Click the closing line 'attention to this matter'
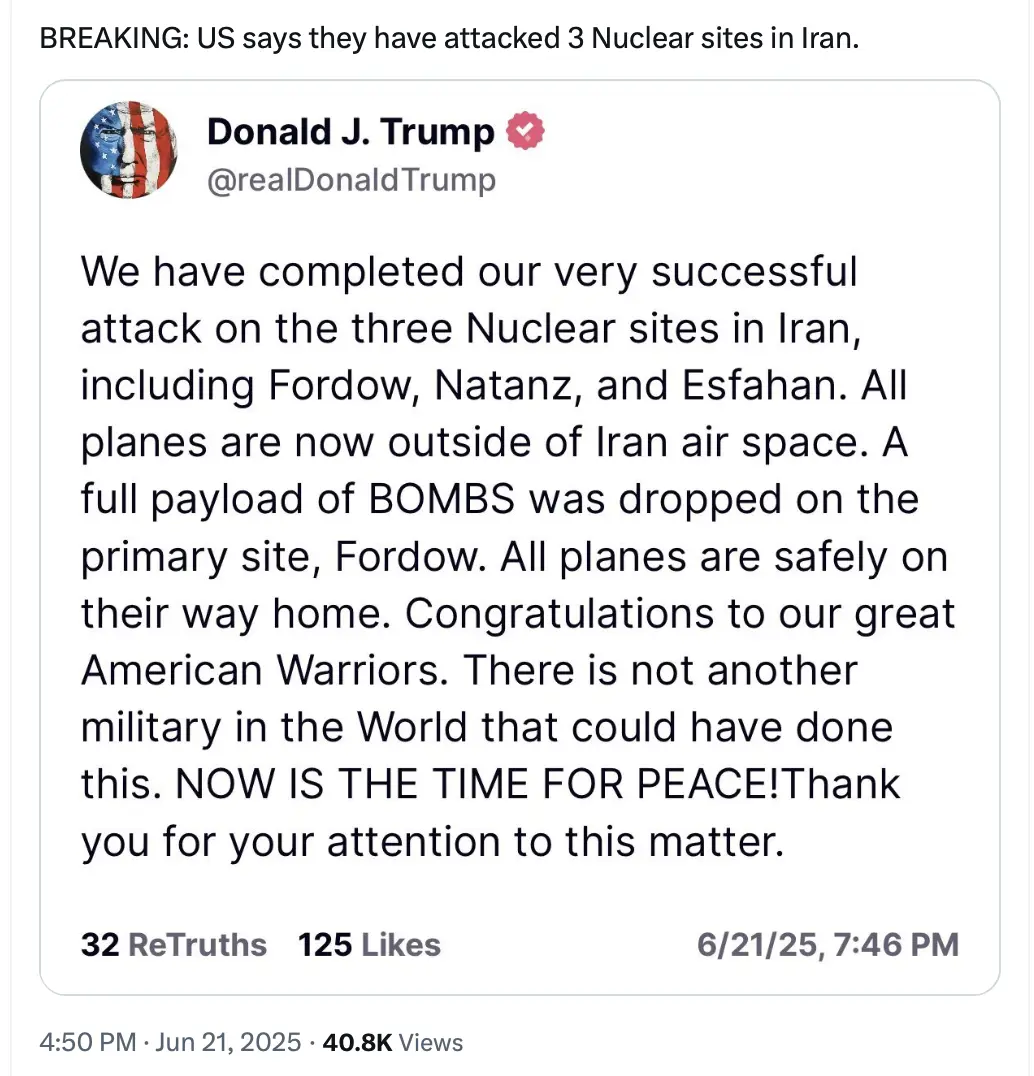1034x1076 pixels. point(554,842)
